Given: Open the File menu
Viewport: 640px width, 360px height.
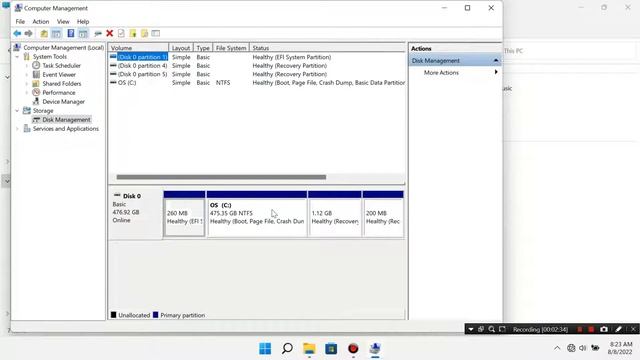Looking at the screenshot, I should [x=20, y=22].
